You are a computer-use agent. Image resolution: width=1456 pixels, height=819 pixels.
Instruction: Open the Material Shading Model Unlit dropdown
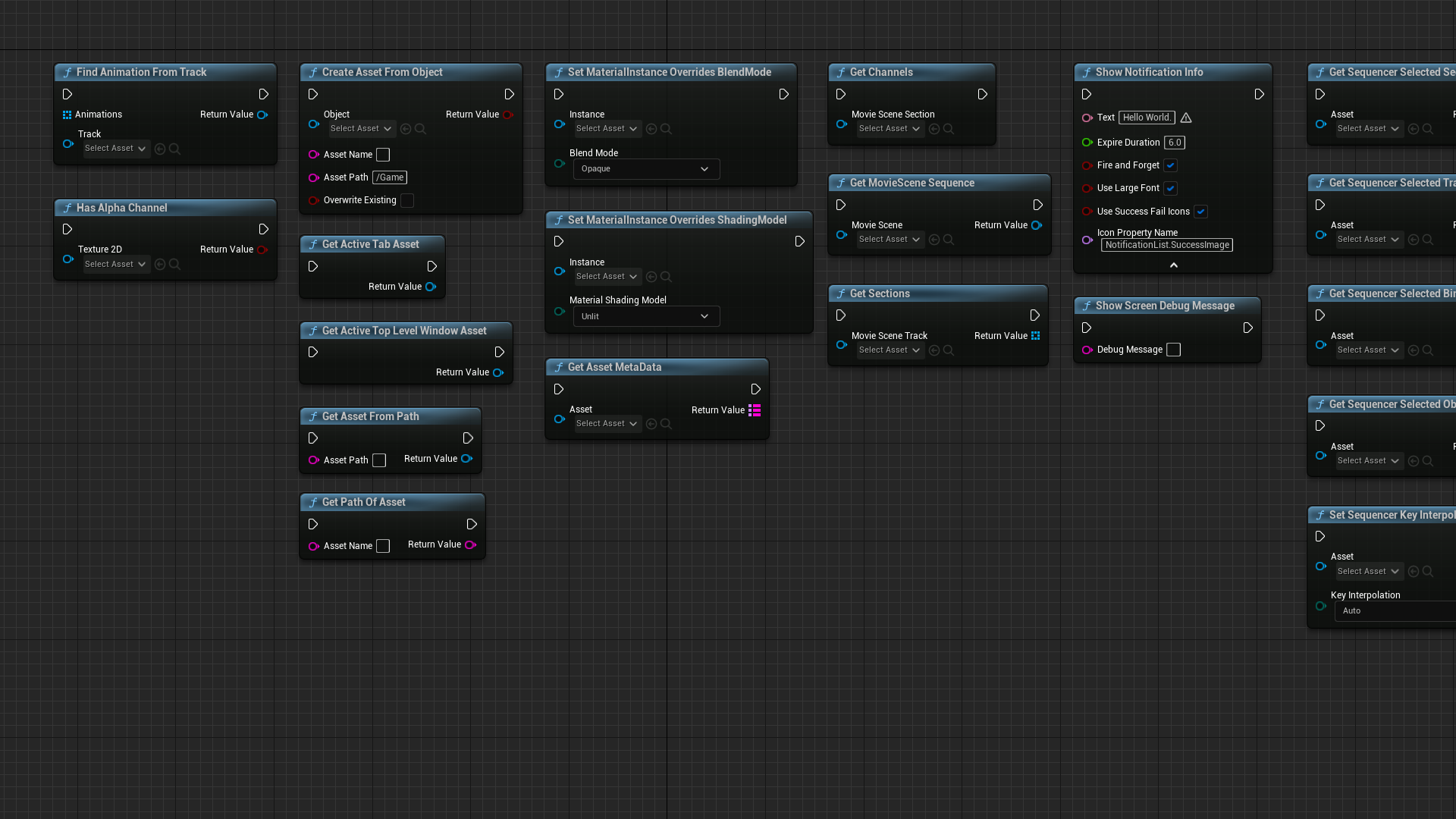click(646, 317)
